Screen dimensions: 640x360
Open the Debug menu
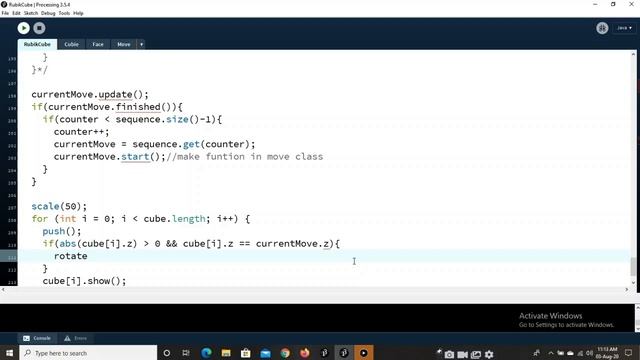48,13
